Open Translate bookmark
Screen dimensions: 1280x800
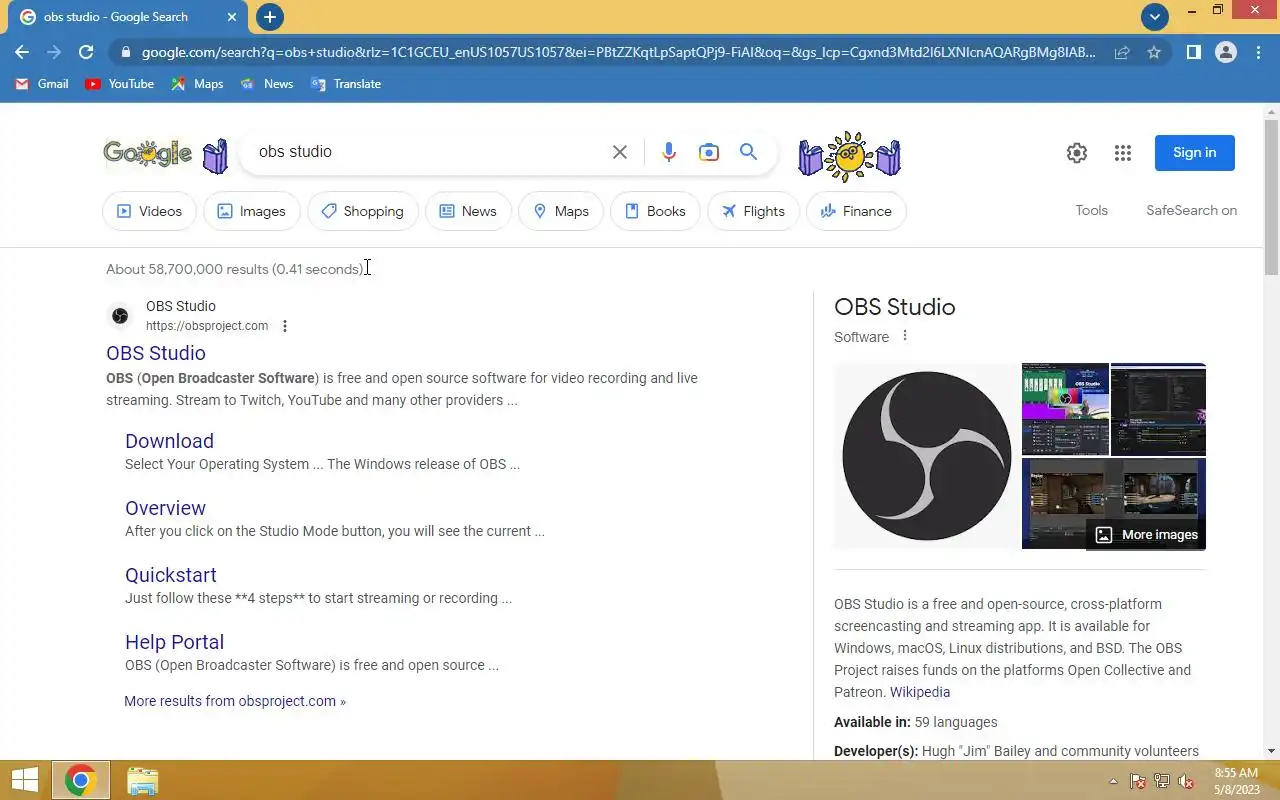pos(346,84)
